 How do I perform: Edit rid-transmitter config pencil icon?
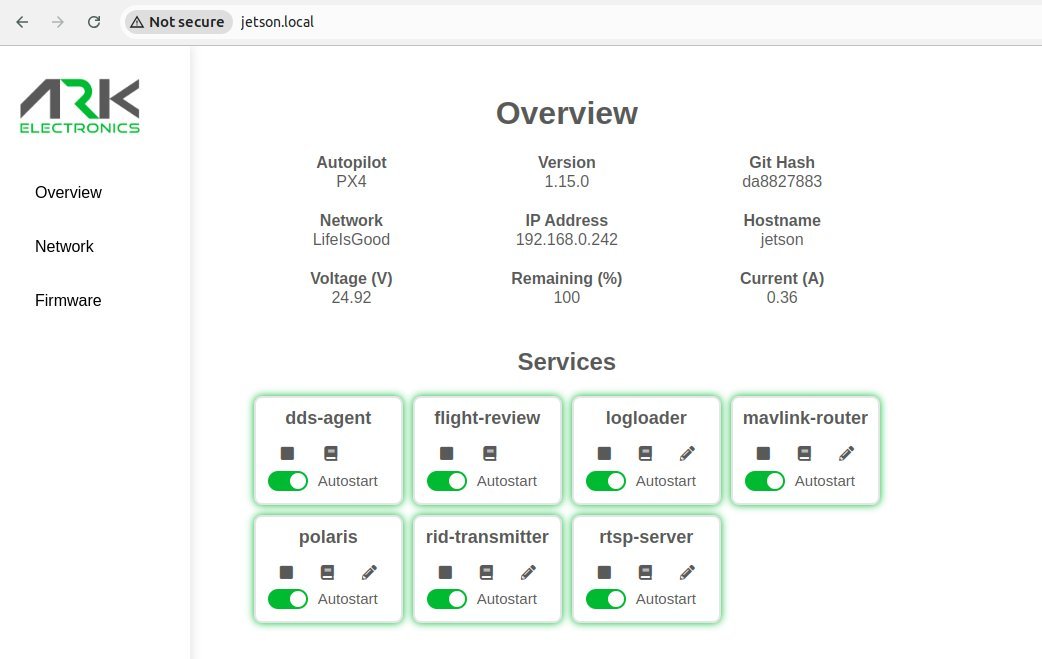(x=528, y=572)
